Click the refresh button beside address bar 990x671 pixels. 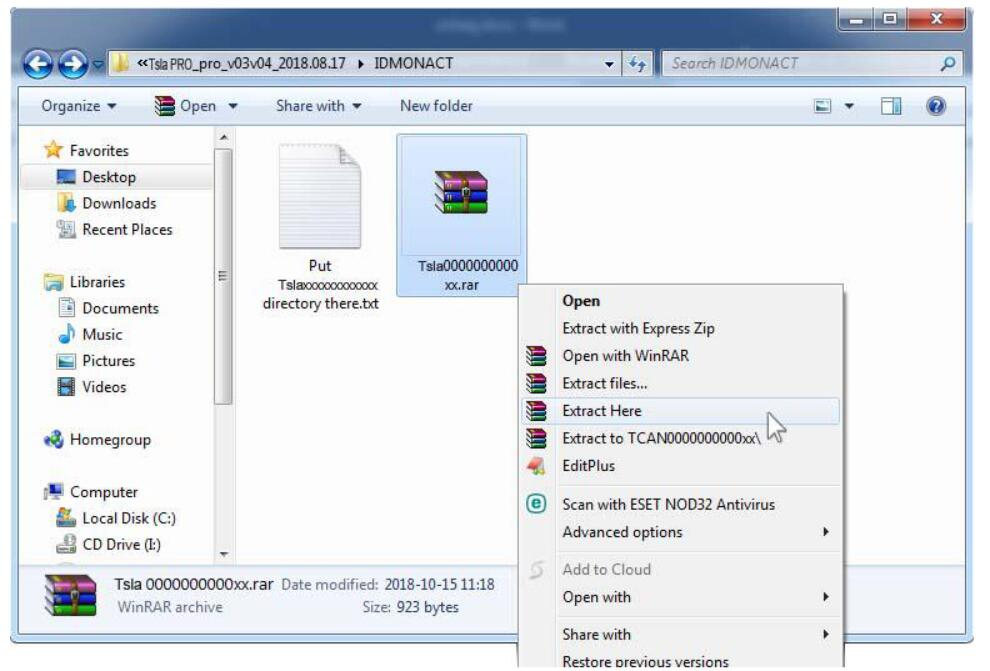(637, 64)
